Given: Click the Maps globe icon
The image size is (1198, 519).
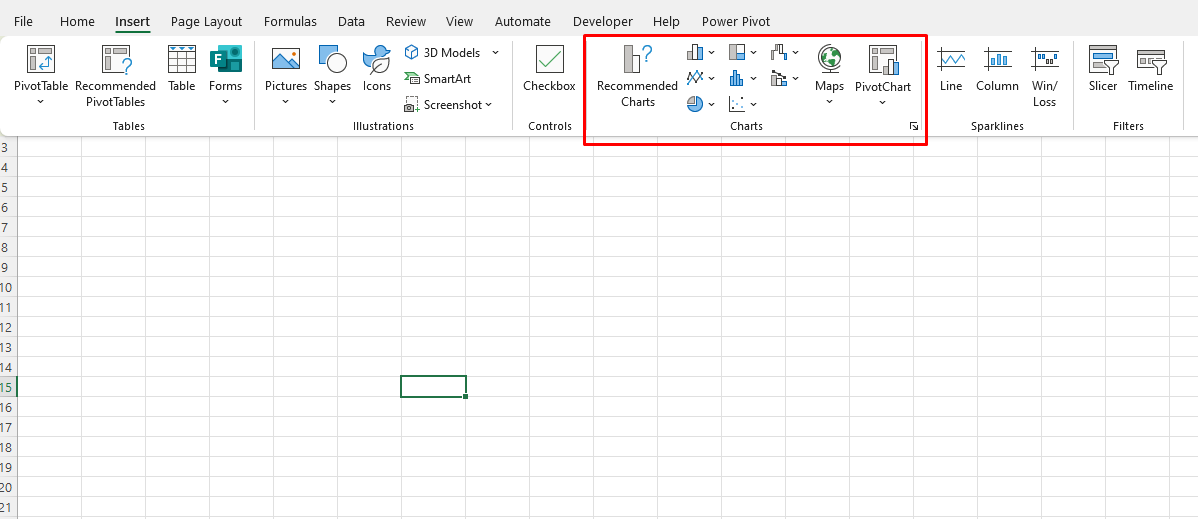Looking at the screenshot, I should pos(830,58).
